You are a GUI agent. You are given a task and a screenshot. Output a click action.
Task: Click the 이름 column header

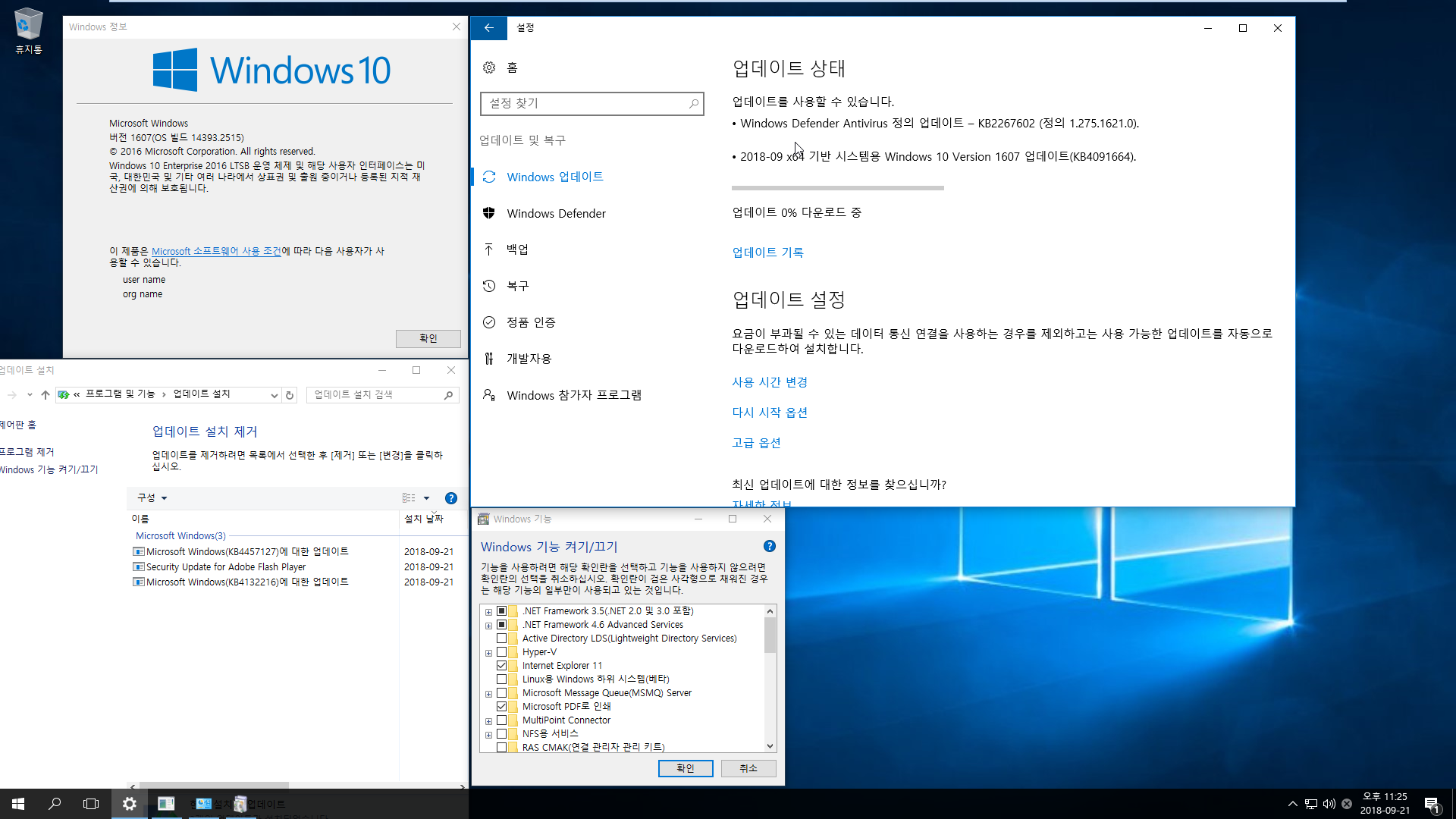[263, 519]
